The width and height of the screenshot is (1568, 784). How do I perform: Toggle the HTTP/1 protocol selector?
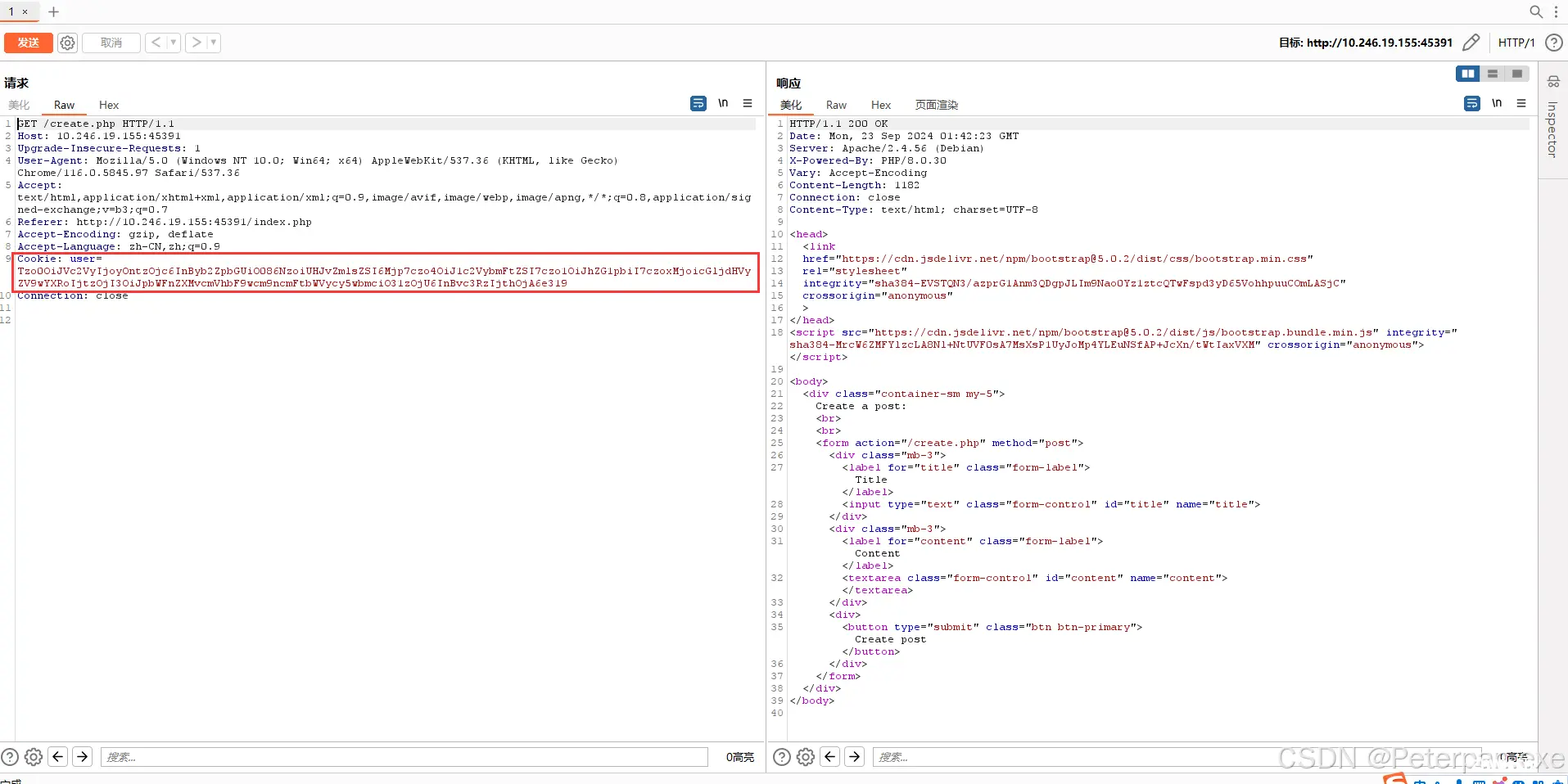pyautogui.click(x=1516, y=43)
